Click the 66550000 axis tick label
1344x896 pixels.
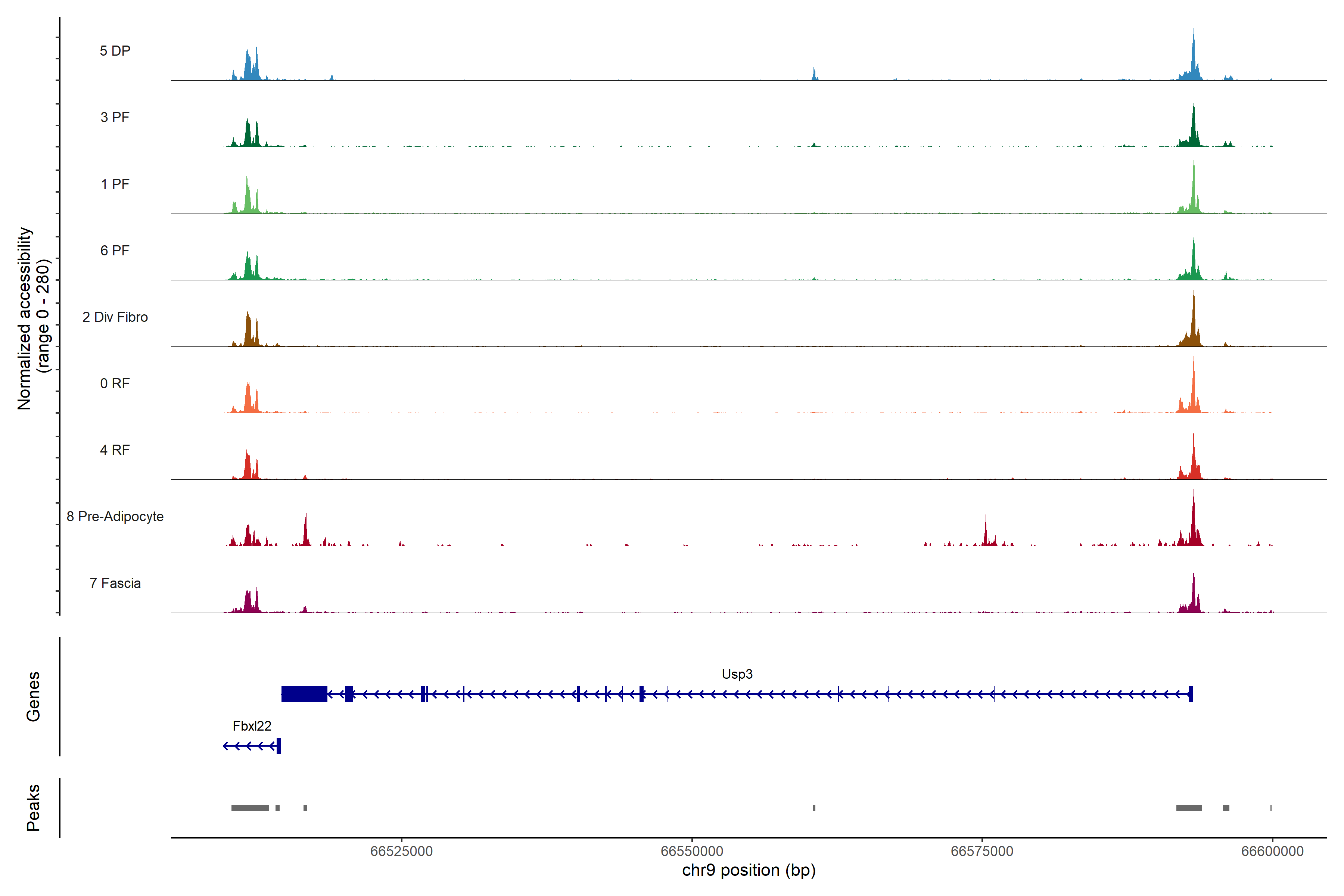(691, 851)
